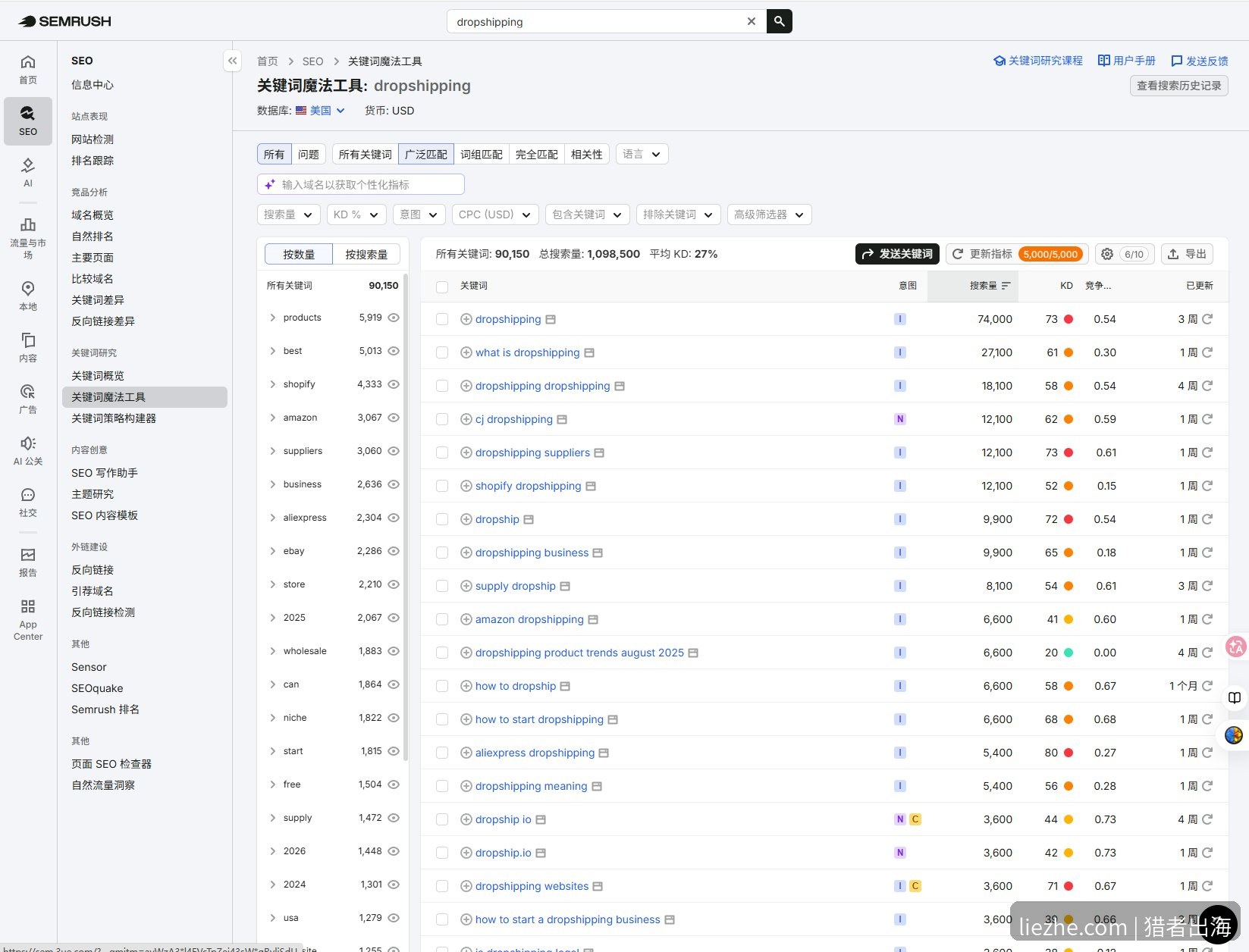The image size is (1249, 952).
Task: Click the 导出 export button
Action: point(1187,254)
